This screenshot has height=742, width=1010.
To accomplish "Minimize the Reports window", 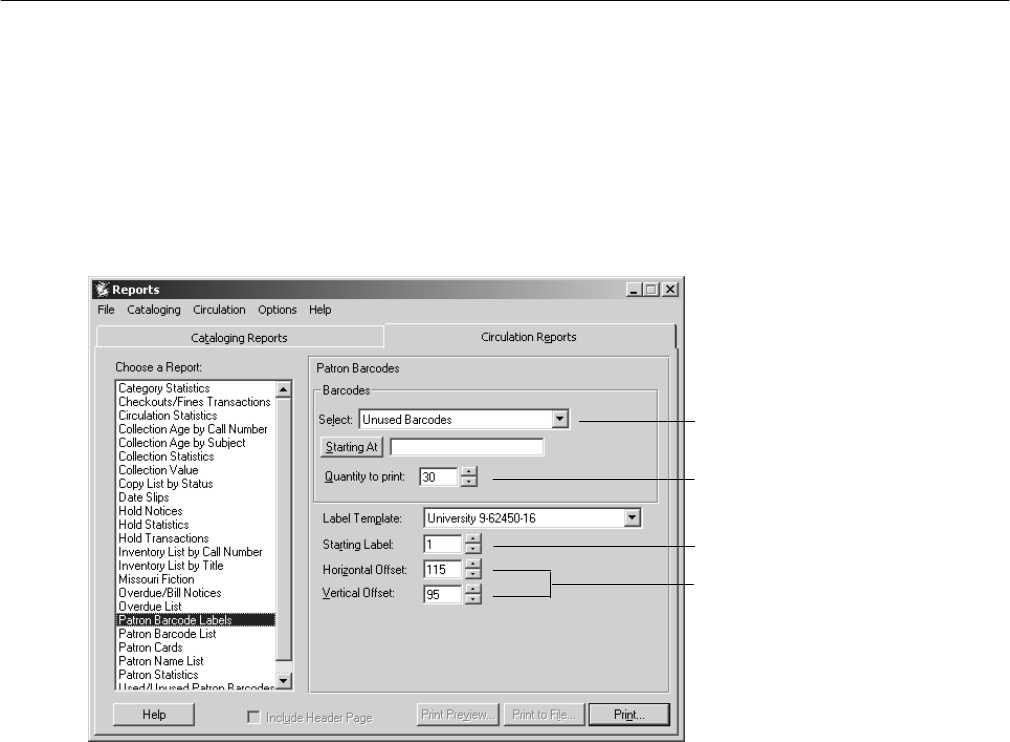I will pos(634,290).
